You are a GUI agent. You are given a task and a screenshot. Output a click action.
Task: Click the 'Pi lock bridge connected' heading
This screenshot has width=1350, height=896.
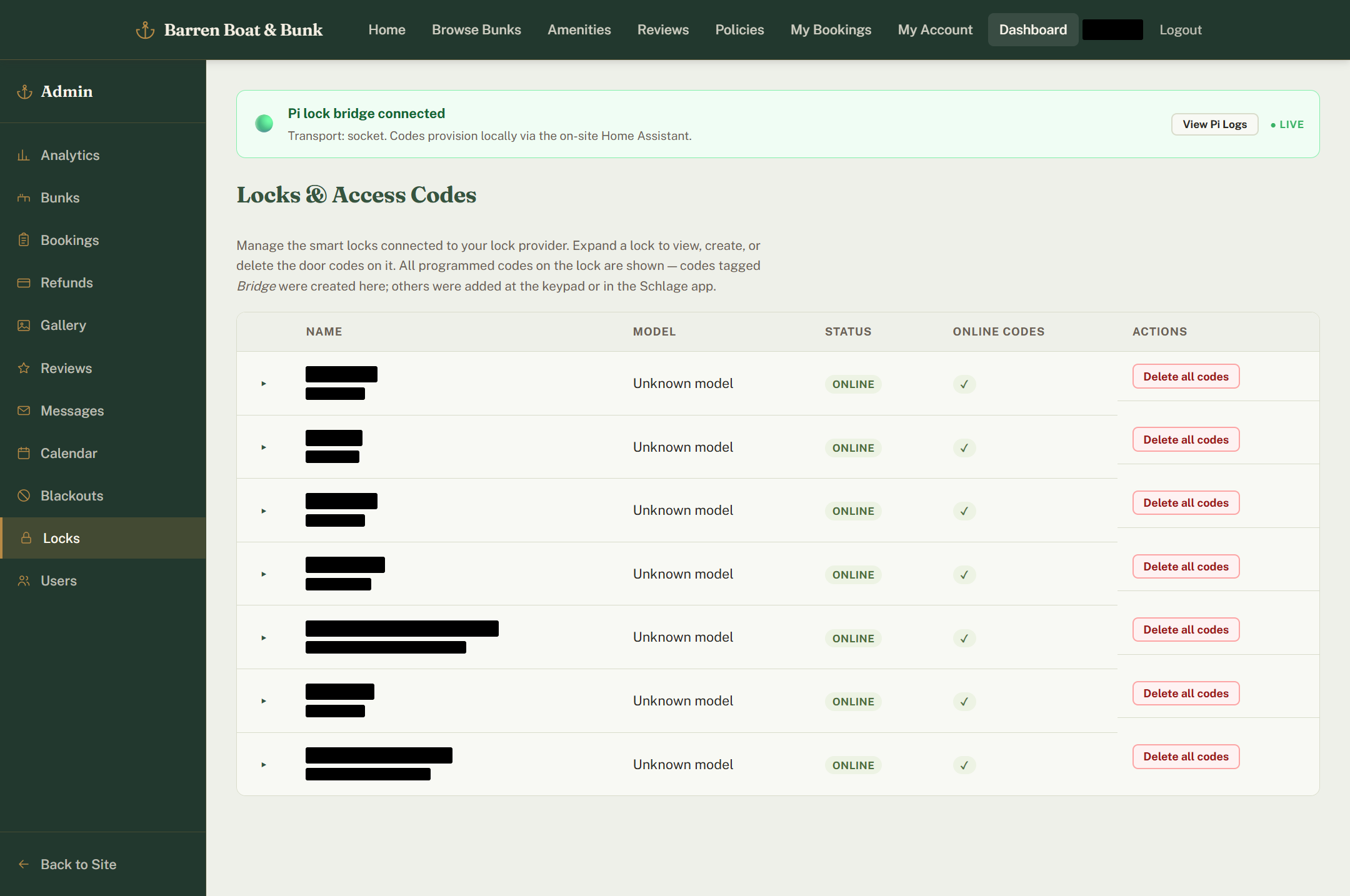pos(366,113)
